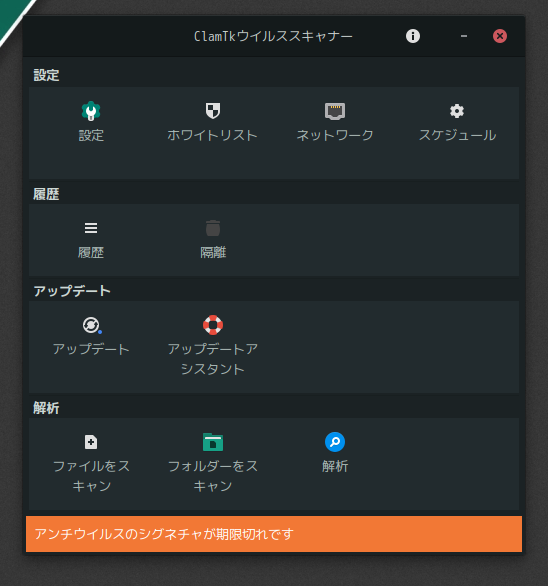Open アップデートアシスタント lifebuoy icon

tap(213, 325)
